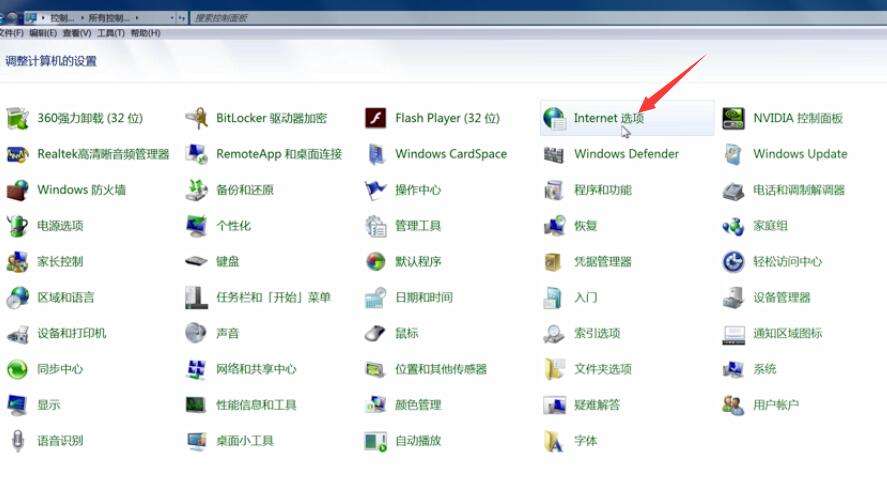Click in the 搜索控制面板 search box

537,18
